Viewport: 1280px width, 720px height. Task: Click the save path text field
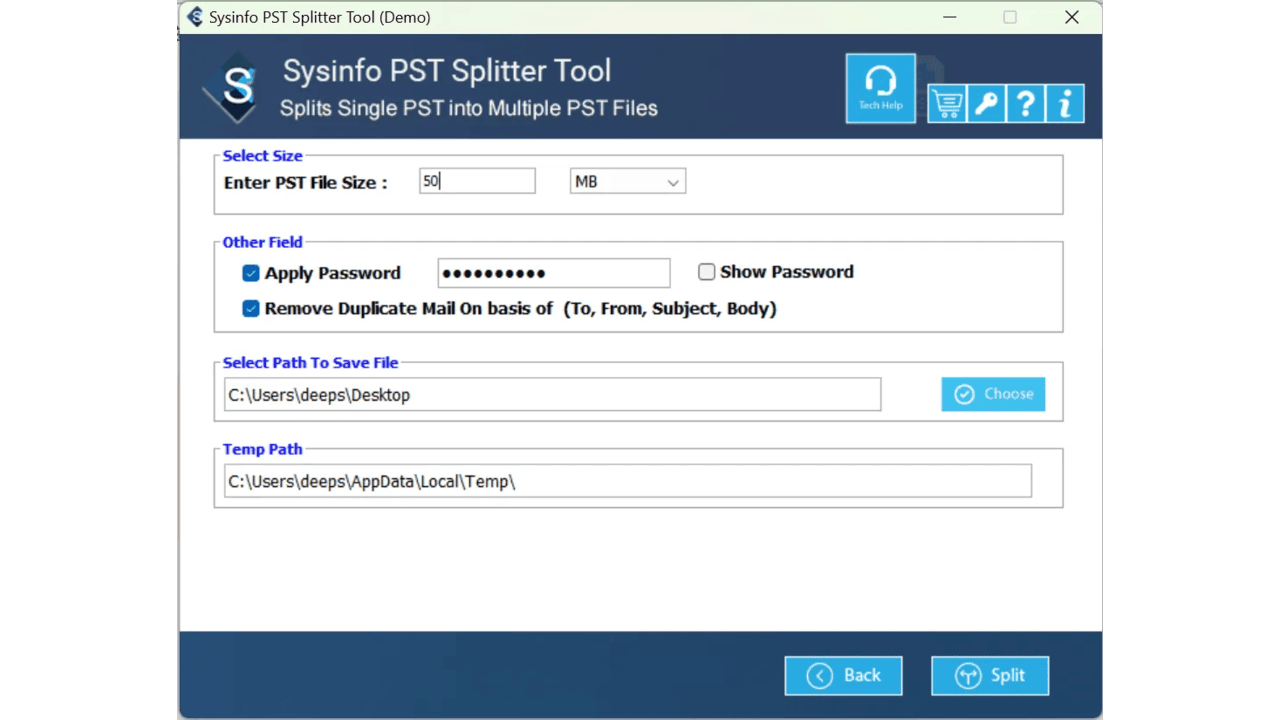[x=552, y=394]
